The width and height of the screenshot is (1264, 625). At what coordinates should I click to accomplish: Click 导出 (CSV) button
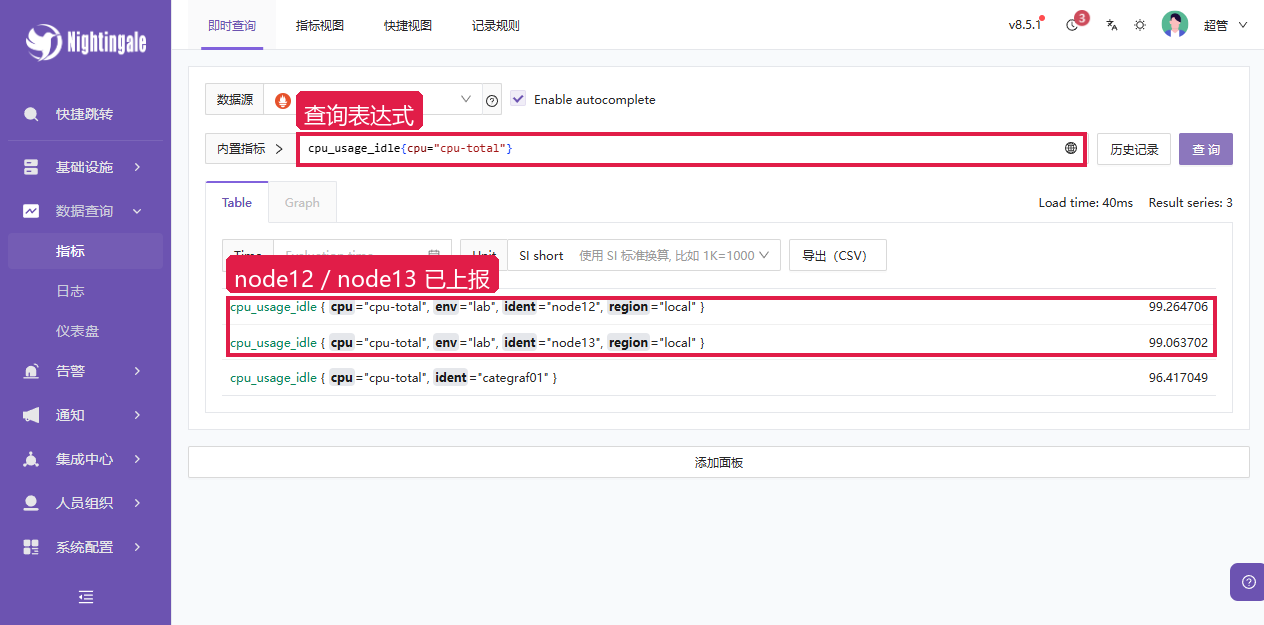click(x=838, y=255)
